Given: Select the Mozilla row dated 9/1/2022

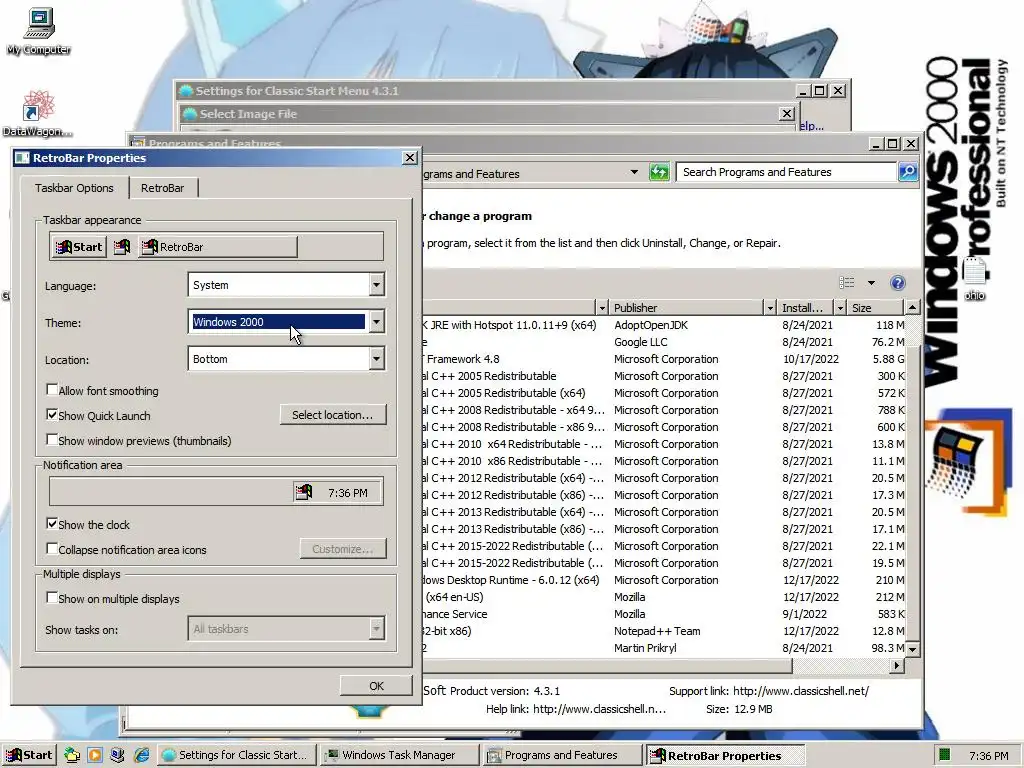Looking at the screenshot, I should click(x=664, y=614).
